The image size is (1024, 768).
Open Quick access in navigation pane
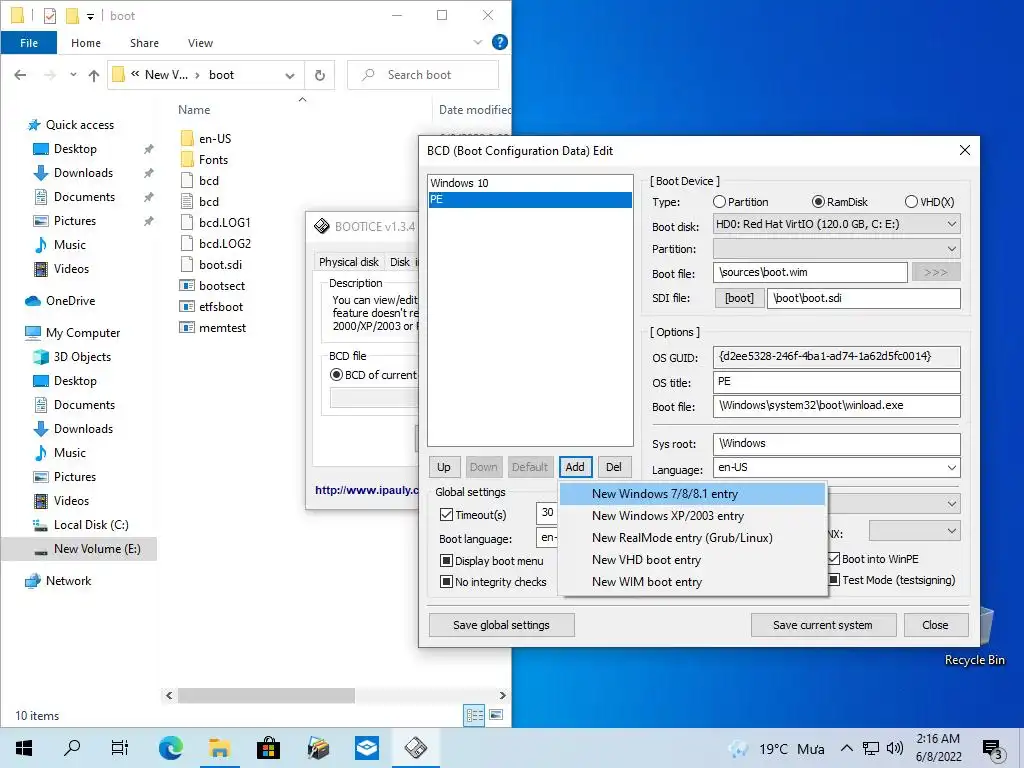tap(79, 125)
